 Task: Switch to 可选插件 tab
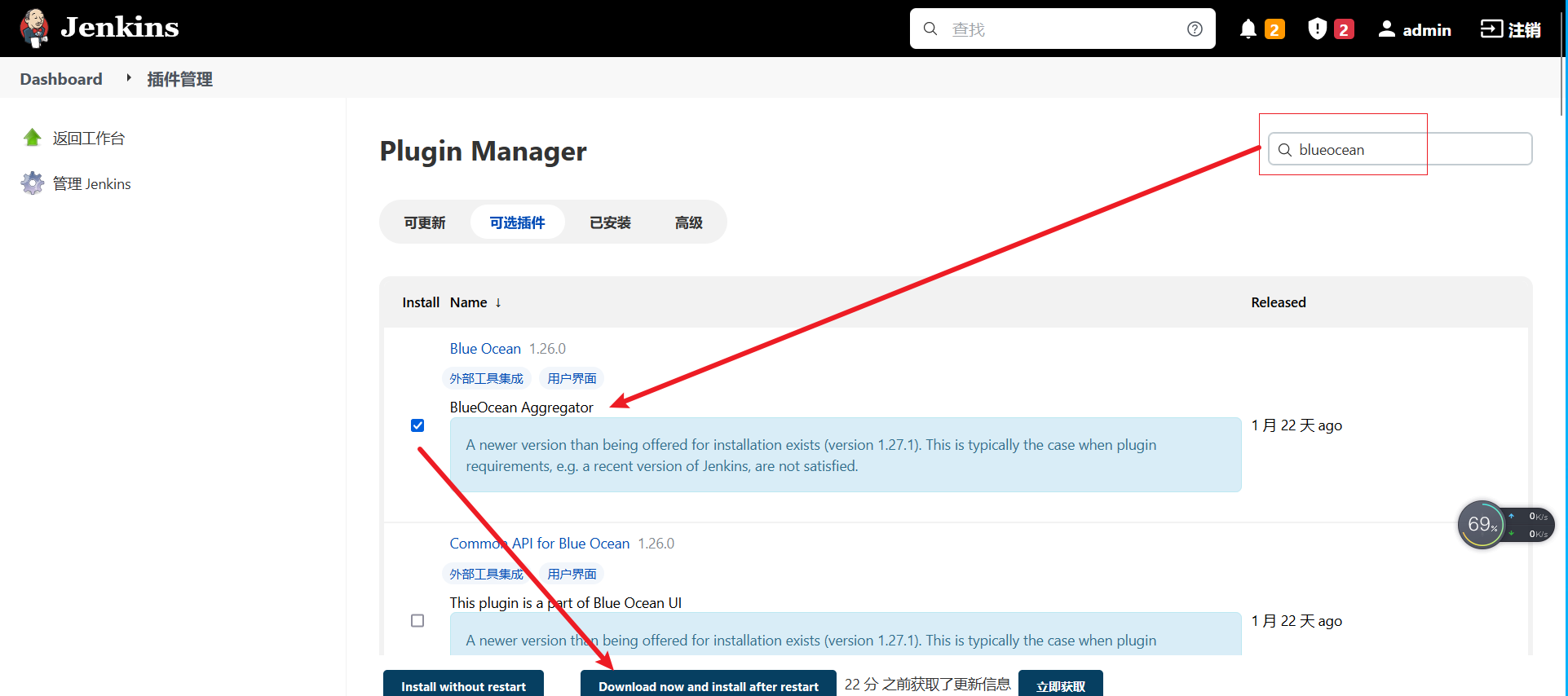(x=517, y=222)
